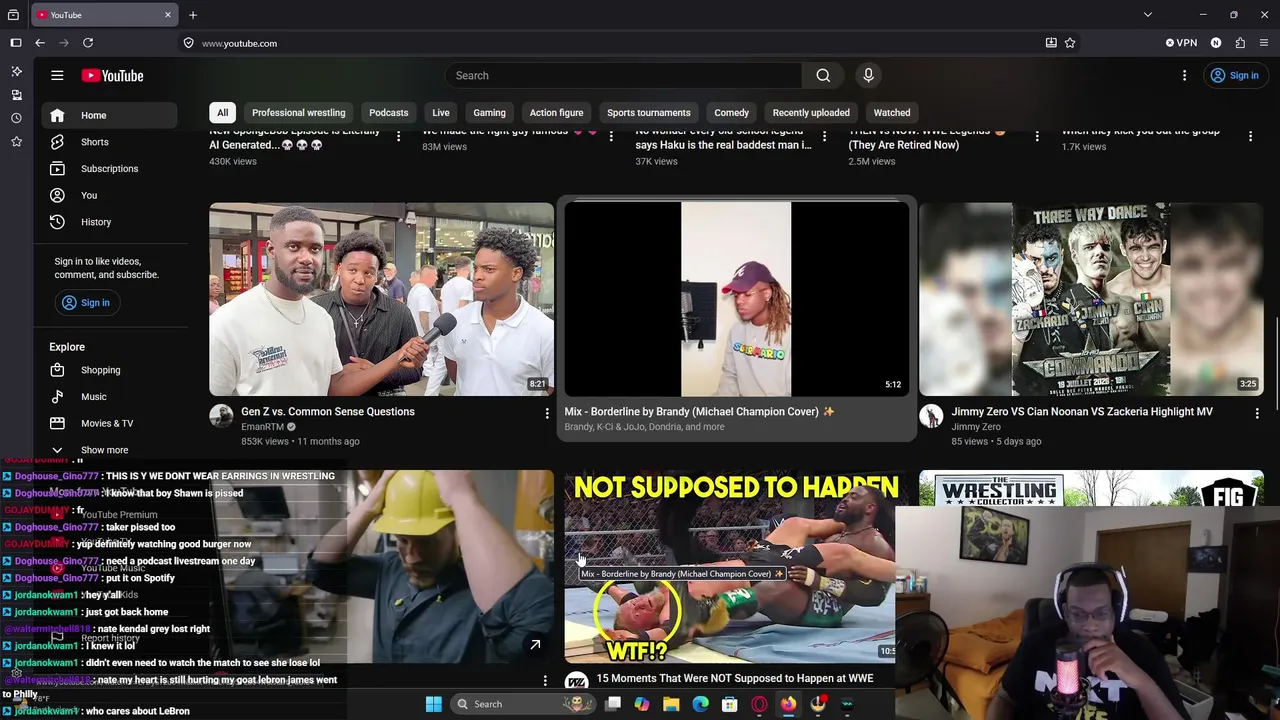Open Subscriptions in the sidebar

coord(109,168)
